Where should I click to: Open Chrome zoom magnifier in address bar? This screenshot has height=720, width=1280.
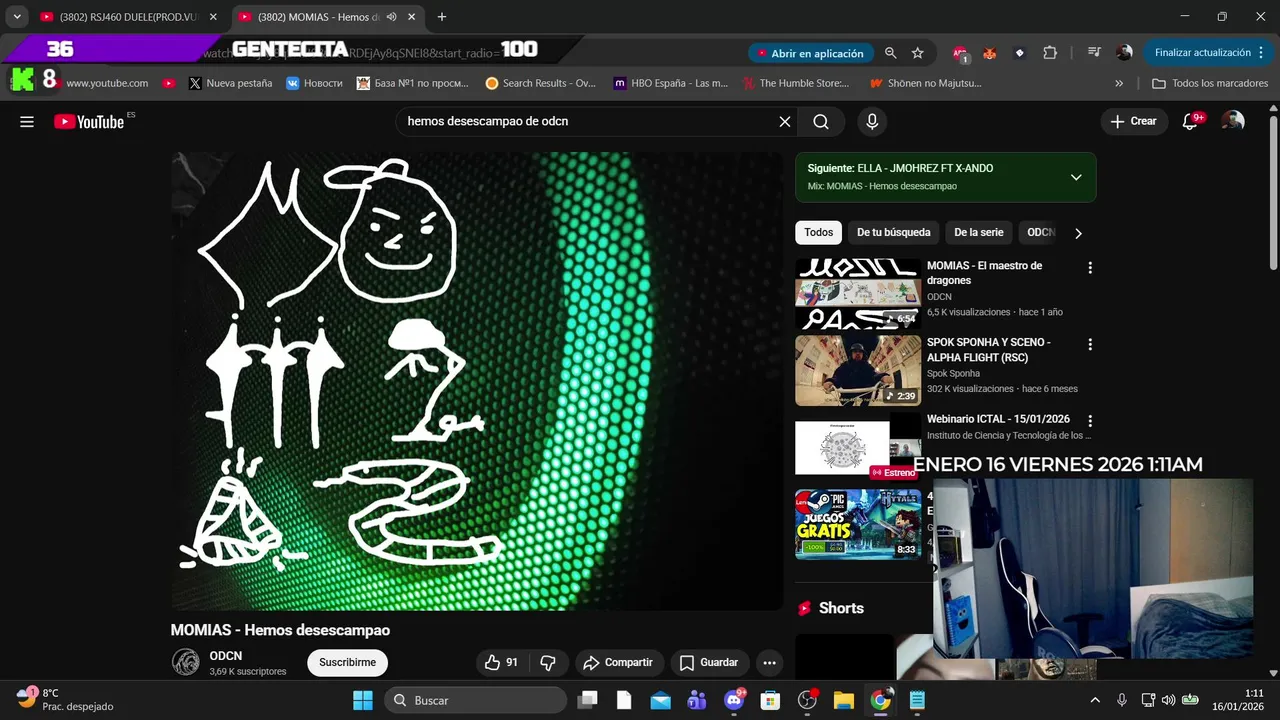890,53
